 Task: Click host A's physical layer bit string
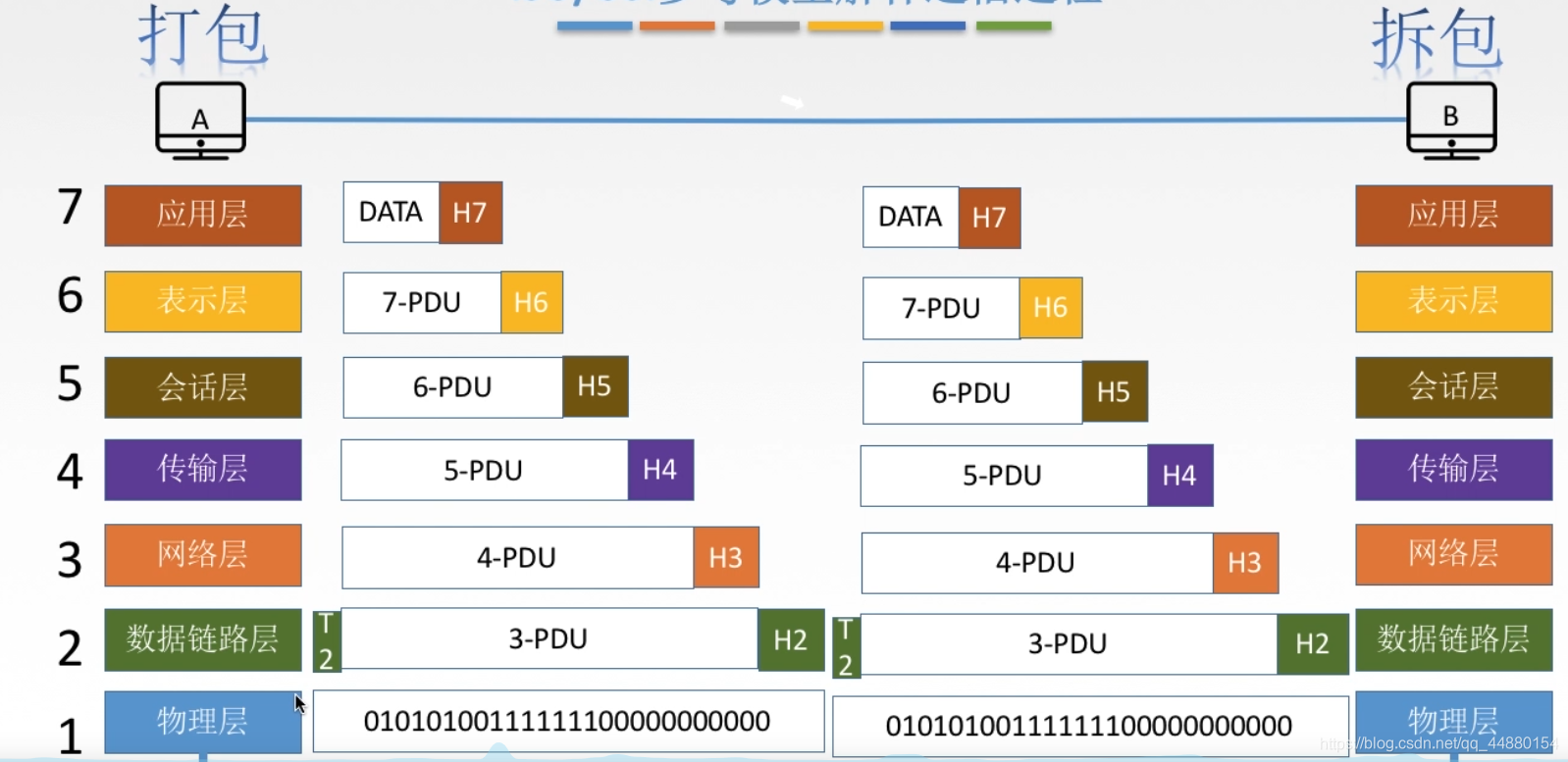click(568, 721)
